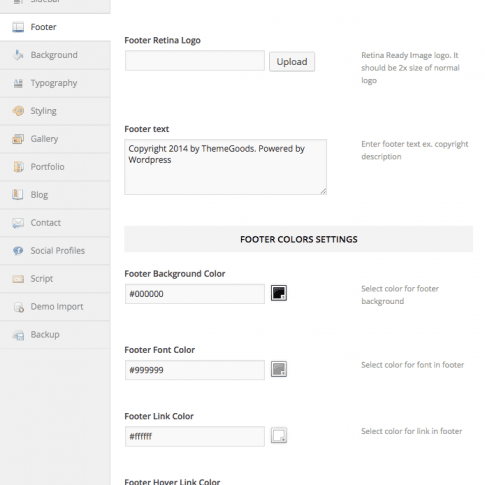Go to the Demo Import tab
This screenshot has width=485, height=485.
[55, 307]
